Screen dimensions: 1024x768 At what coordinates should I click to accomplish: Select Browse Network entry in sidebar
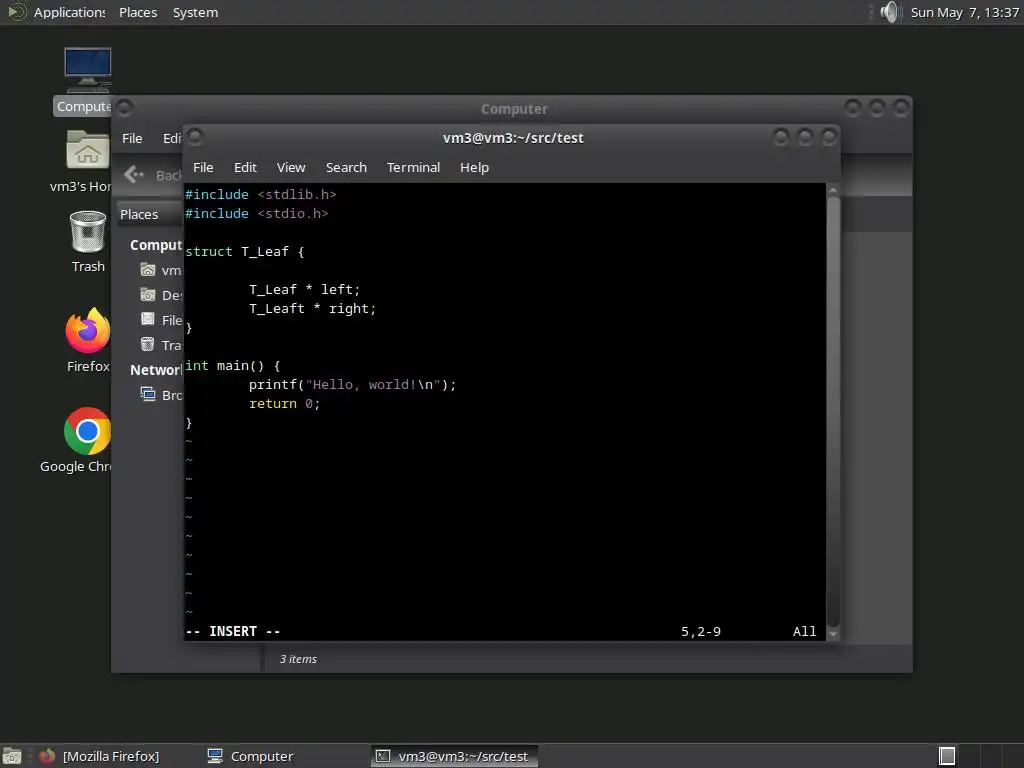161,395
